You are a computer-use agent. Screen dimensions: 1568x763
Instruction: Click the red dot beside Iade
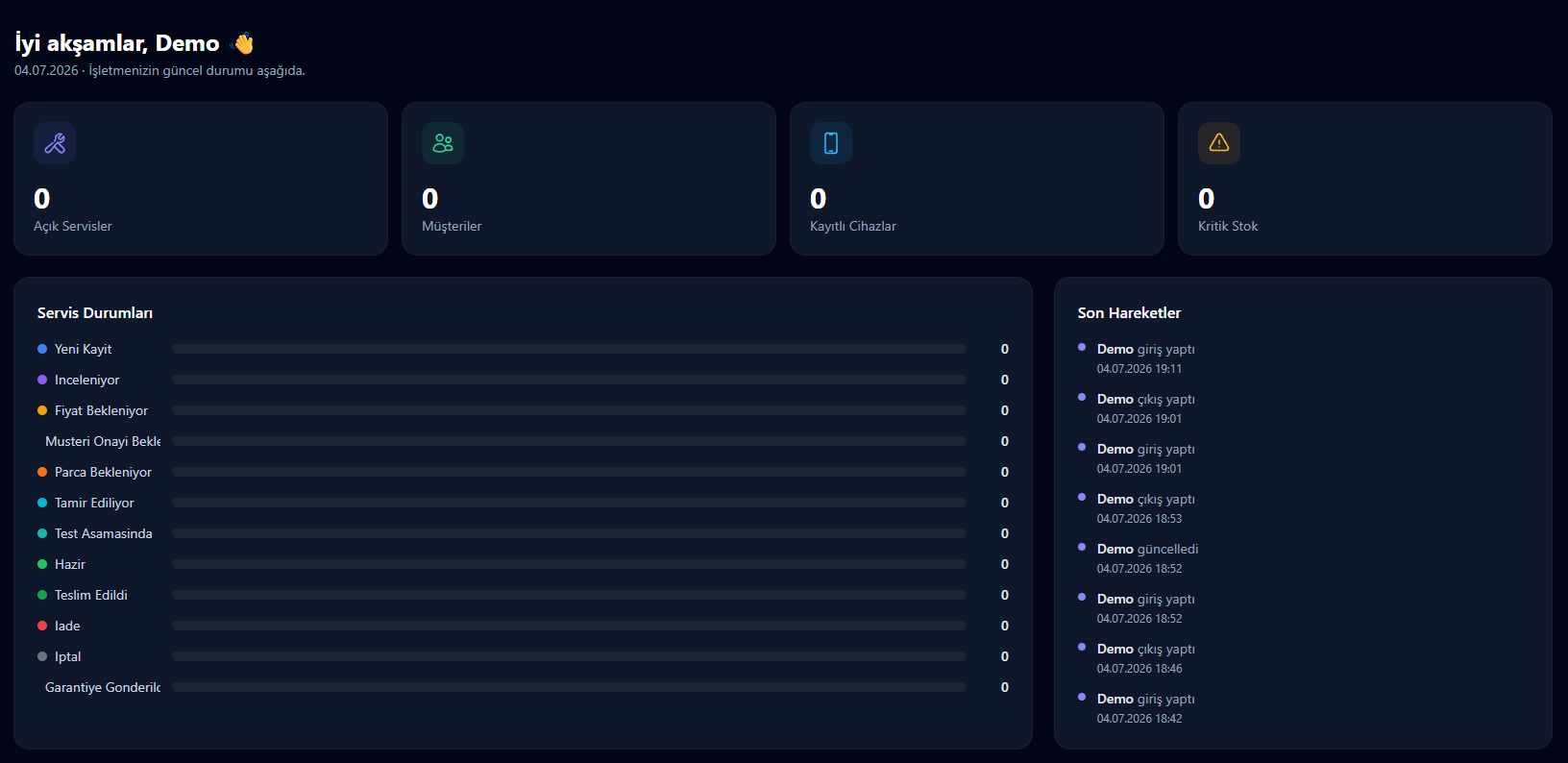(42, 626)
